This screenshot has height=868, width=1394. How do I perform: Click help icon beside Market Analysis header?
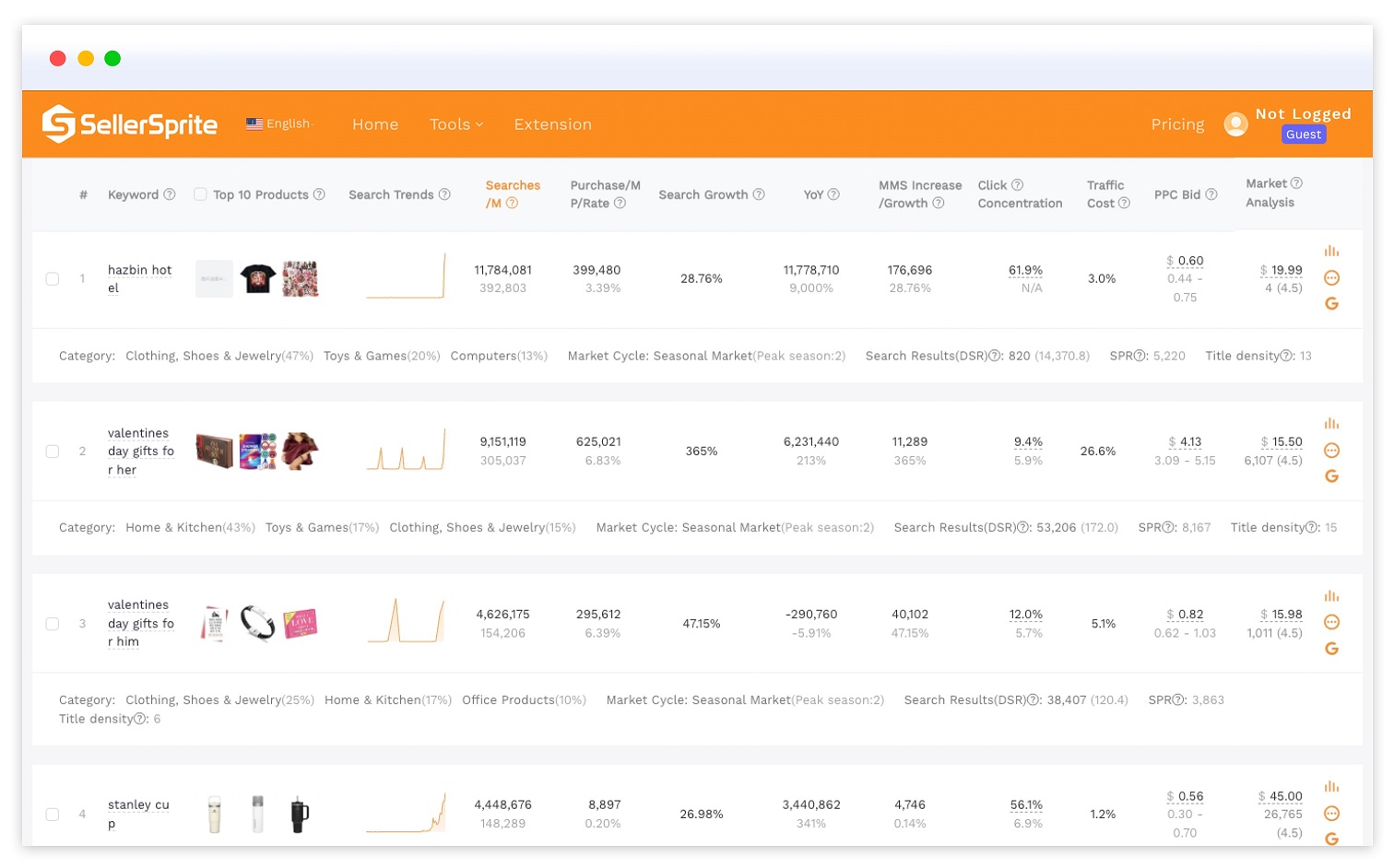point(1296,183)
